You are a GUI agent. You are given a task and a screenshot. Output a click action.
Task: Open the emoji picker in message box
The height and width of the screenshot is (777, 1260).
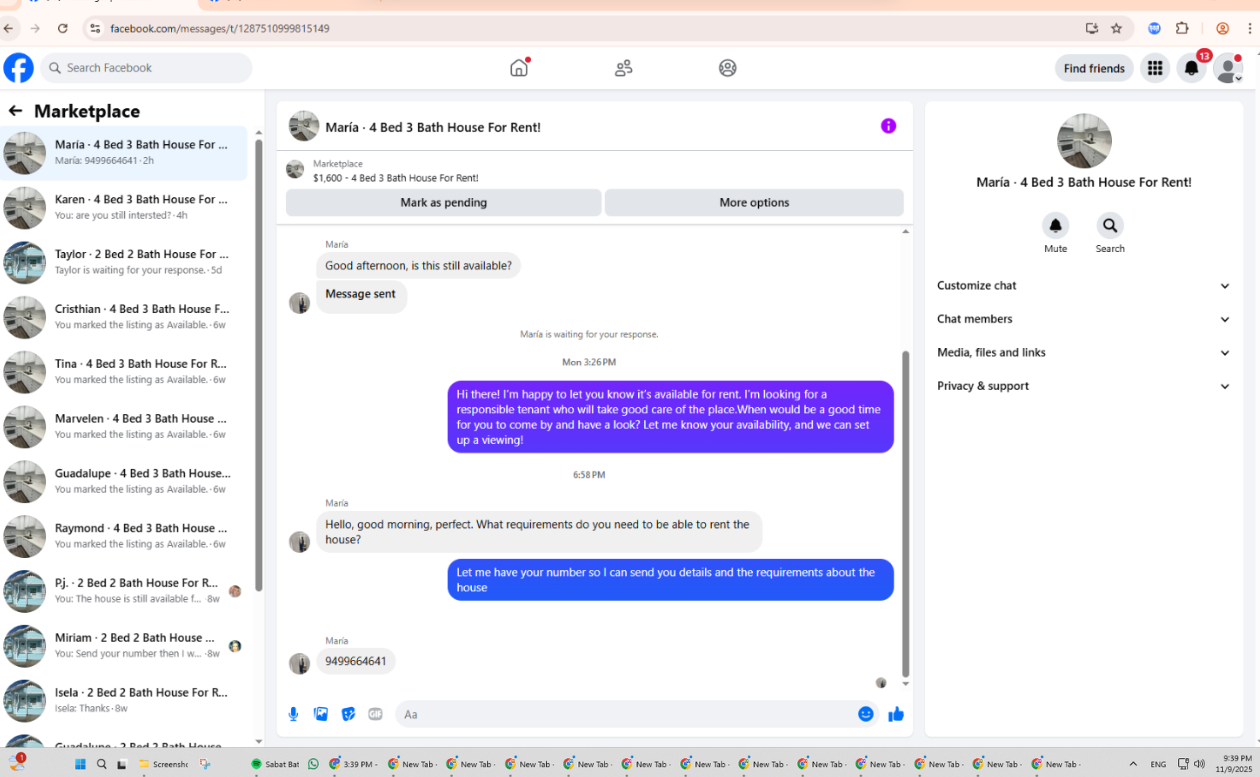coord(866,714)
